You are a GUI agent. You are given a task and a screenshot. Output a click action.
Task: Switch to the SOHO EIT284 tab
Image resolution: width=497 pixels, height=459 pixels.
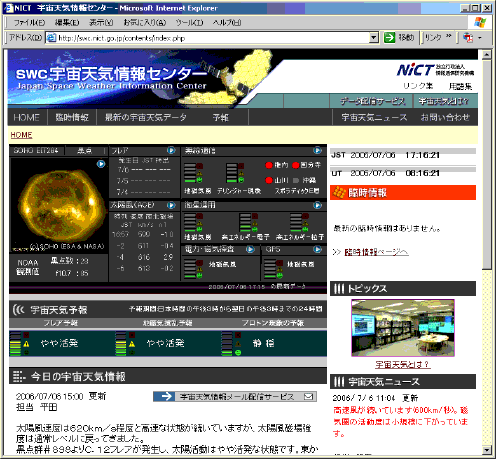coord(36,151)
